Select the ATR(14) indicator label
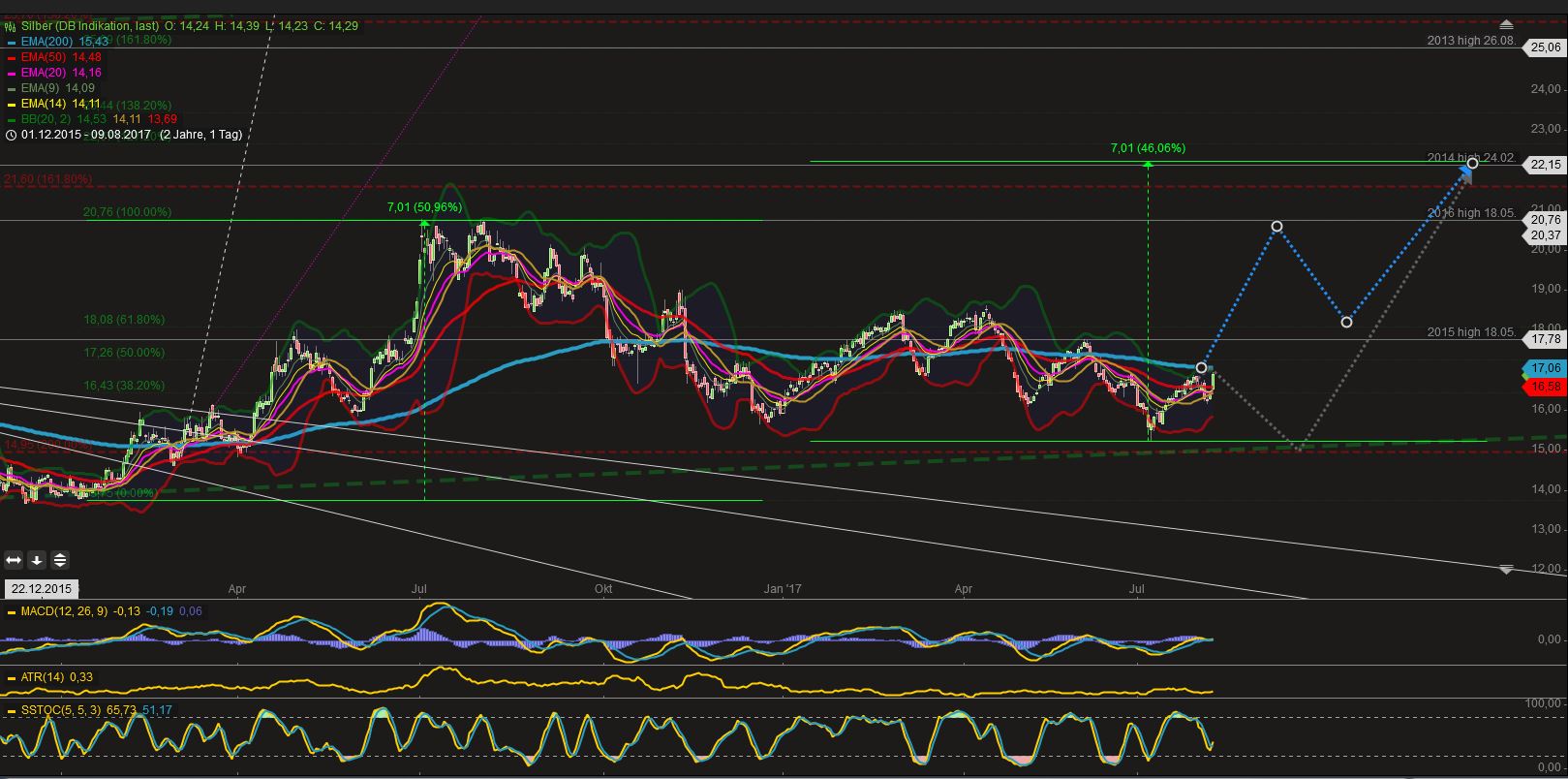 44,677
